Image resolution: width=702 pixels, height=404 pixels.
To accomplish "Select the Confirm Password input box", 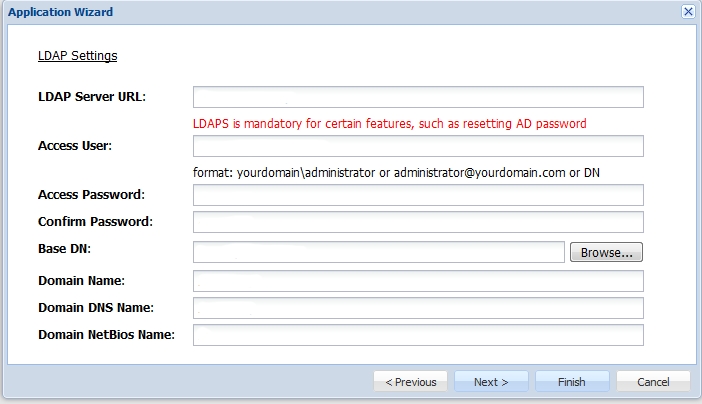I will point(418,222).
